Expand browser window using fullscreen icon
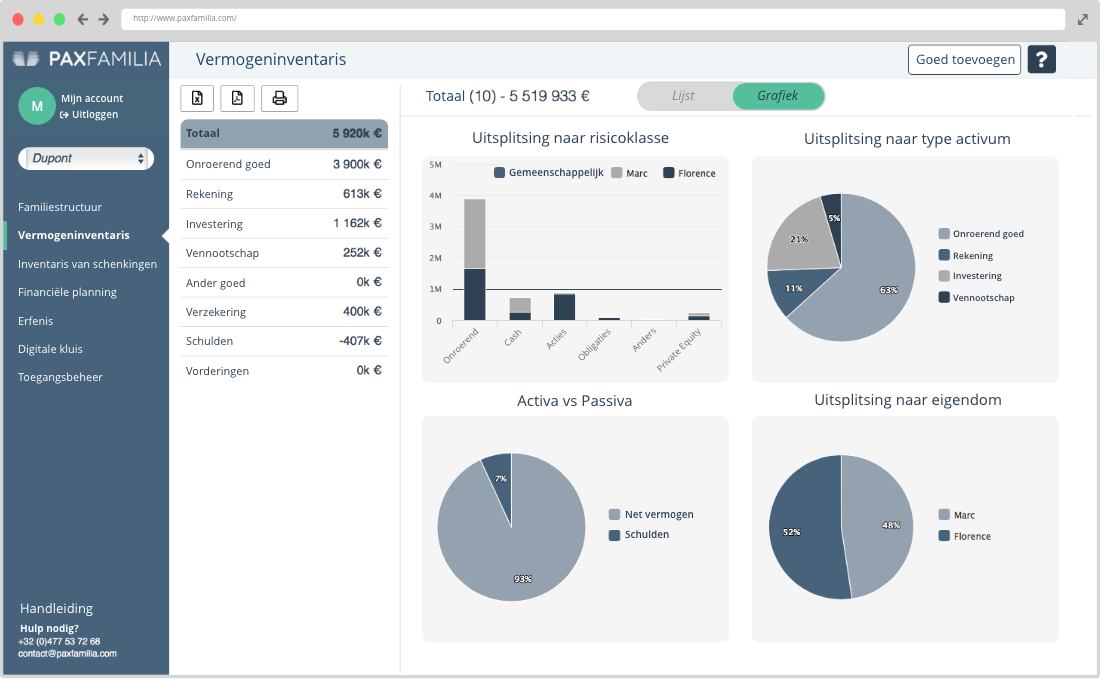 [x=1083, y=19]
